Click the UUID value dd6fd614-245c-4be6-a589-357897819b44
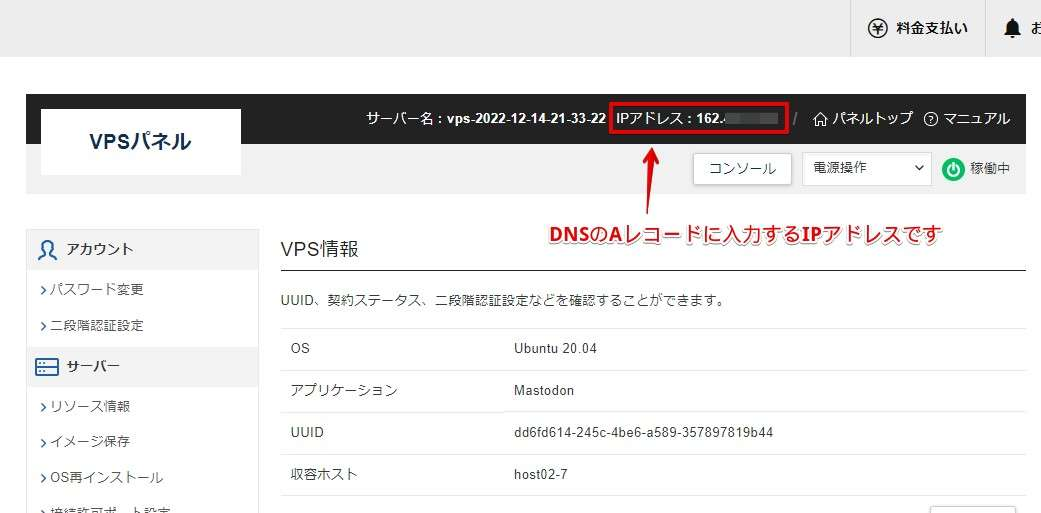This screenshot has width=1041, height=513. [643, 433]
